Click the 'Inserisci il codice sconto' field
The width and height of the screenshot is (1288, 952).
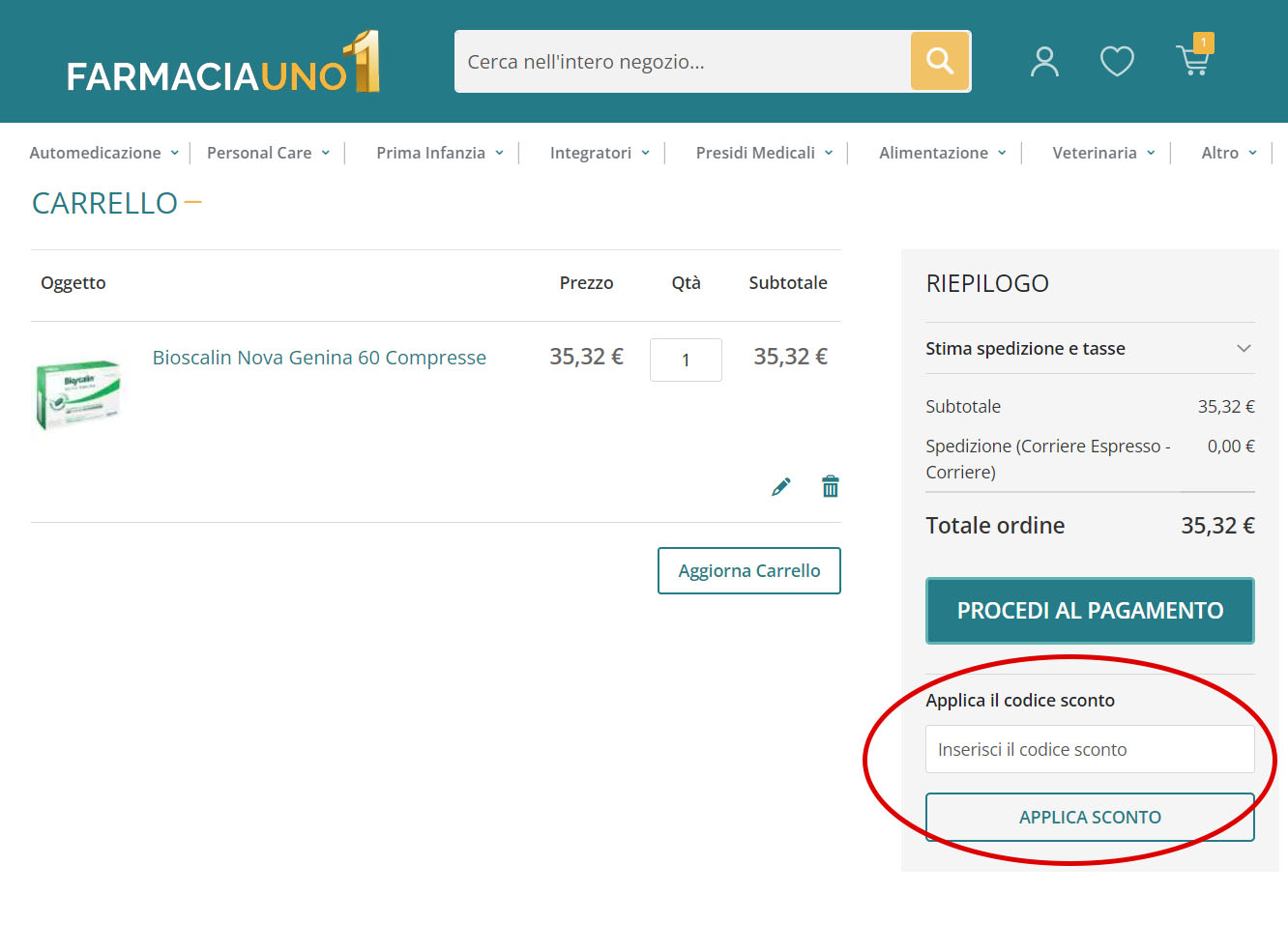pyautogui.click(x=1090, y=749)
